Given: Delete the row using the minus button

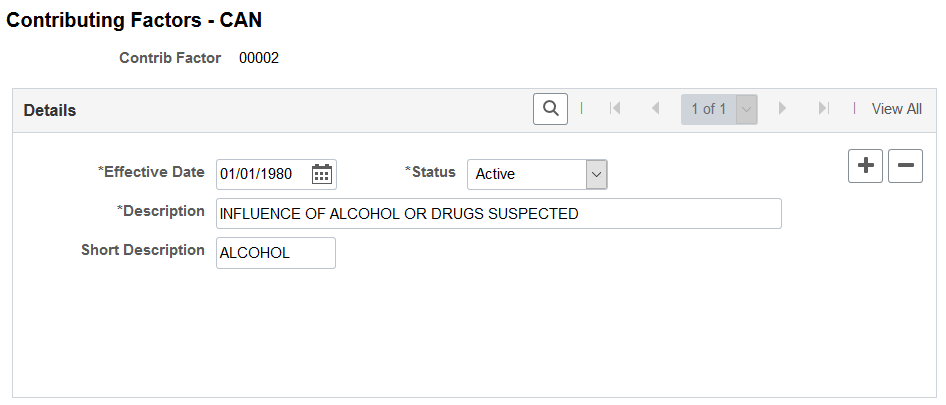Looking at the screenshot, I should click(x=906, y=165).
